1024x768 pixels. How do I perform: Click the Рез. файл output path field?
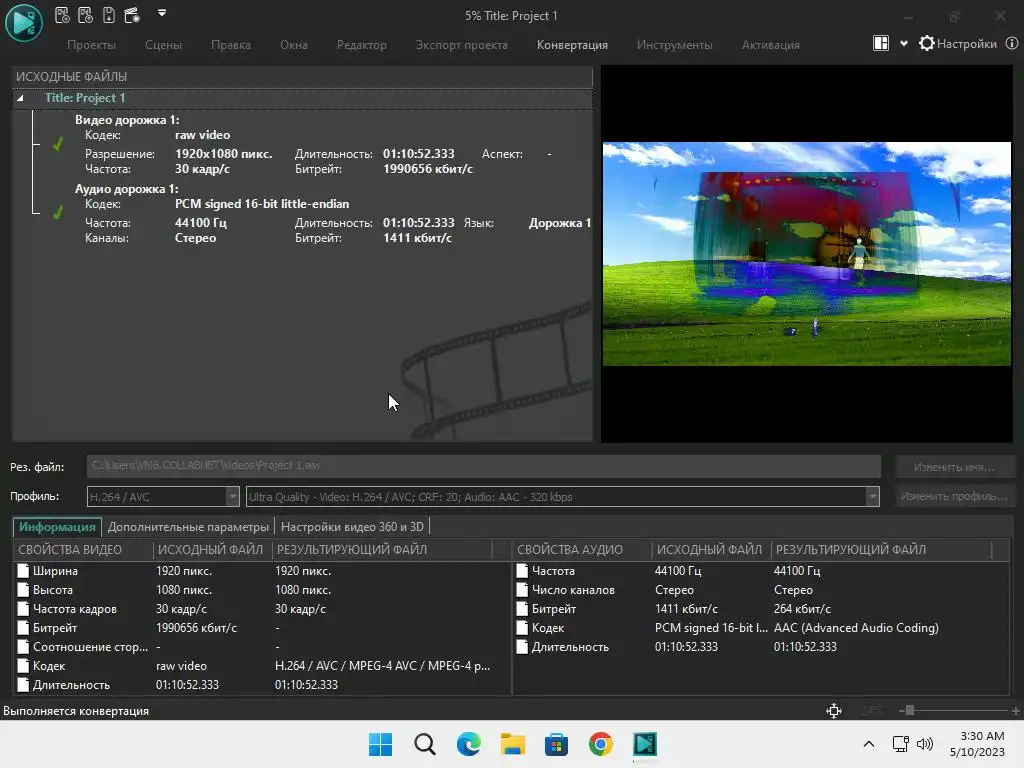tap(483, 466)
